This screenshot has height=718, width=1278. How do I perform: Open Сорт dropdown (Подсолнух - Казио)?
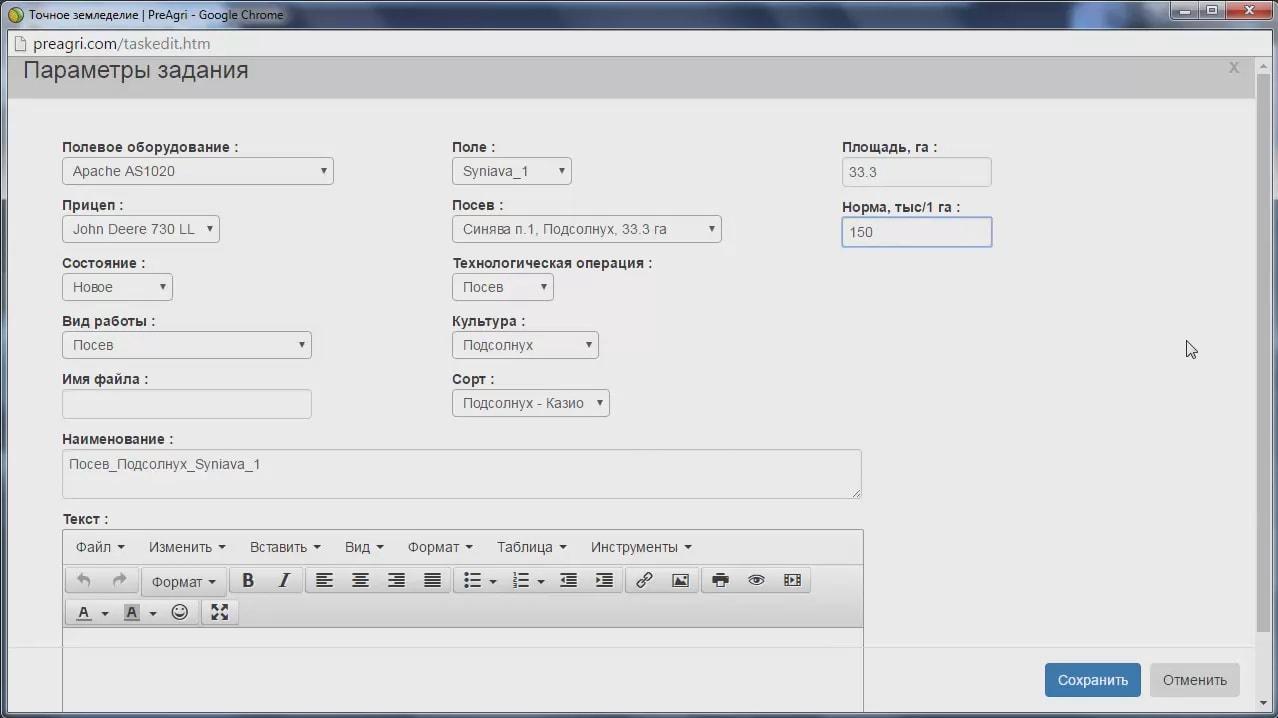click(x=531, y=403)
